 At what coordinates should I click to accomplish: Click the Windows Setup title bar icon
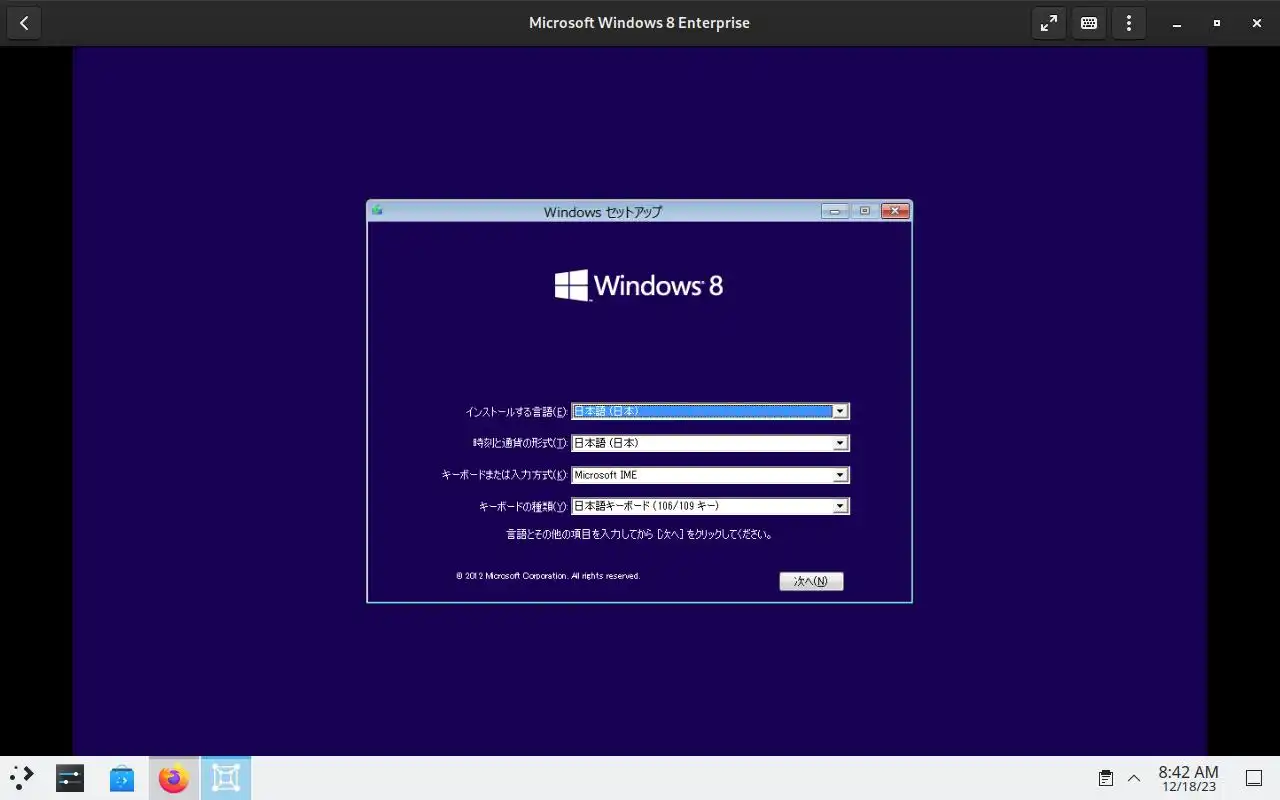point(377,210)
